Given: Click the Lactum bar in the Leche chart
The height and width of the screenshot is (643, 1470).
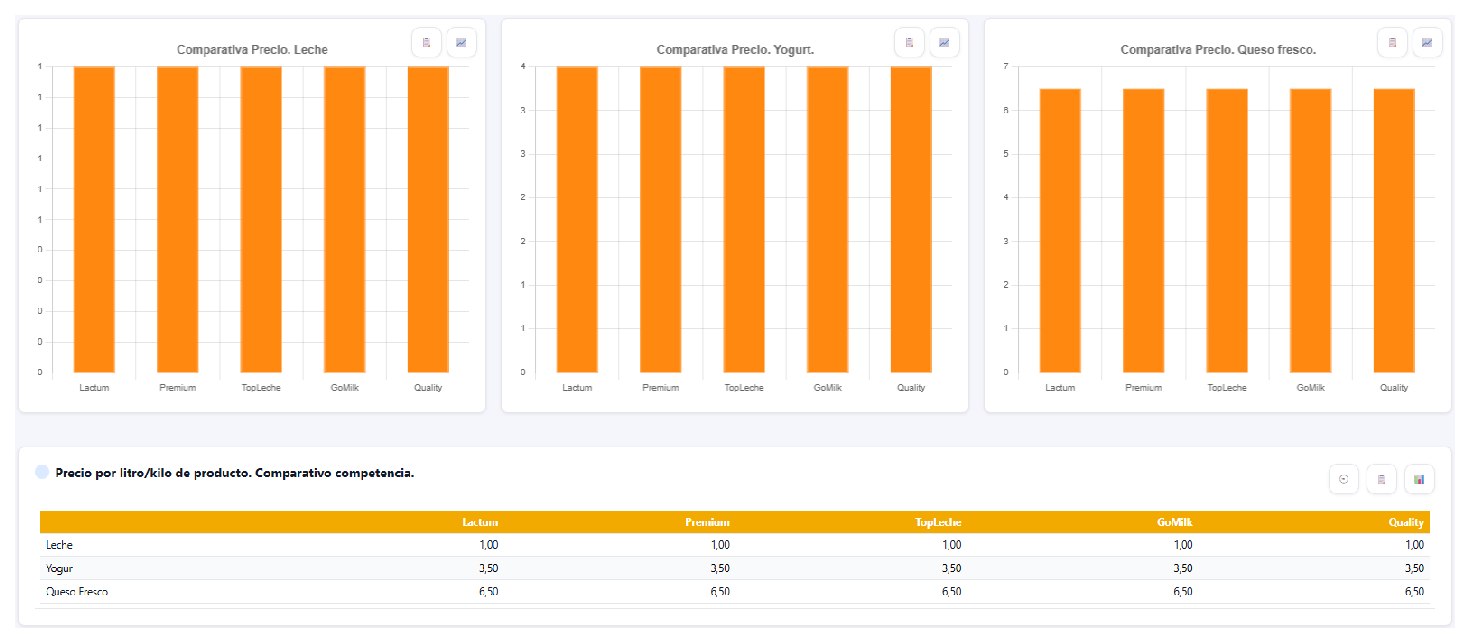Looking at the screenshot, I should coord(94,219).
